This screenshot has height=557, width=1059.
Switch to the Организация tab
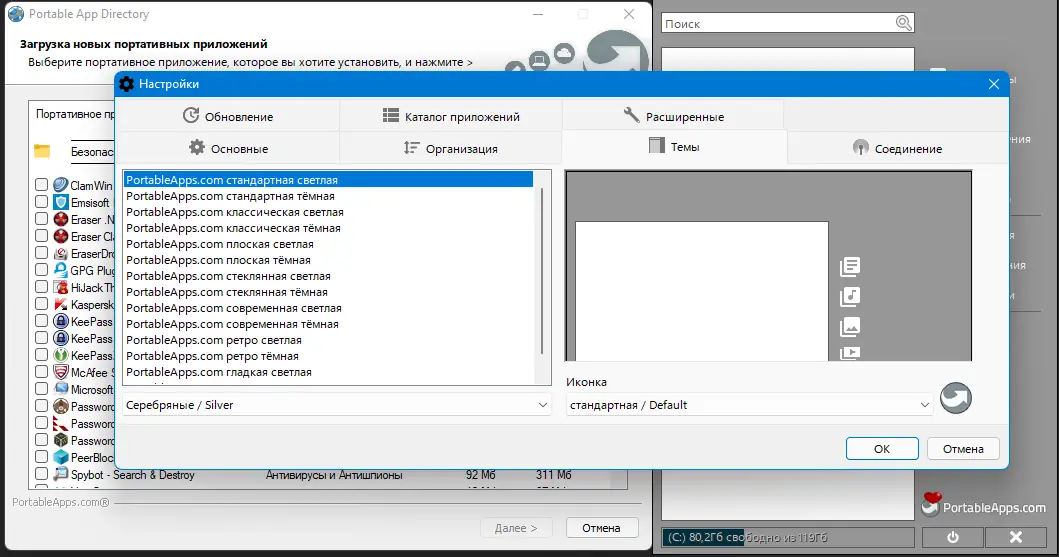click(x=451, y=149)
